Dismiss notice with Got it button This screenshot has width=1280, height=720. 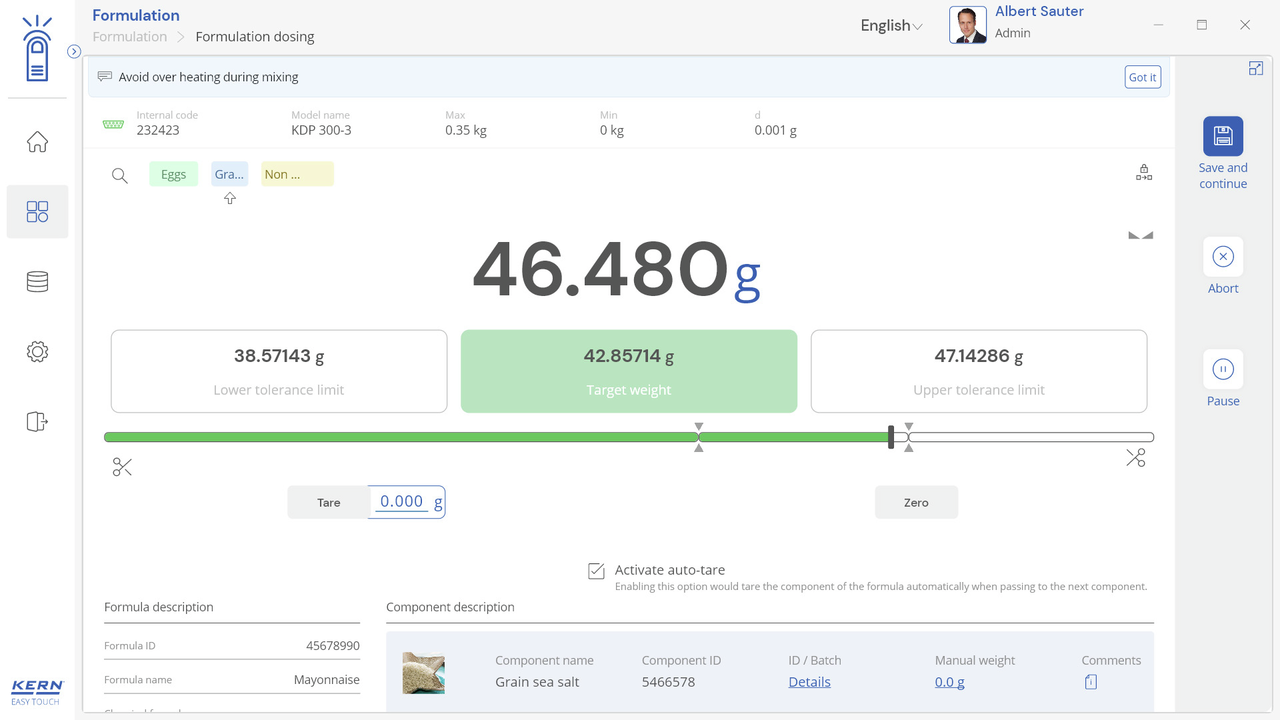1142,77
